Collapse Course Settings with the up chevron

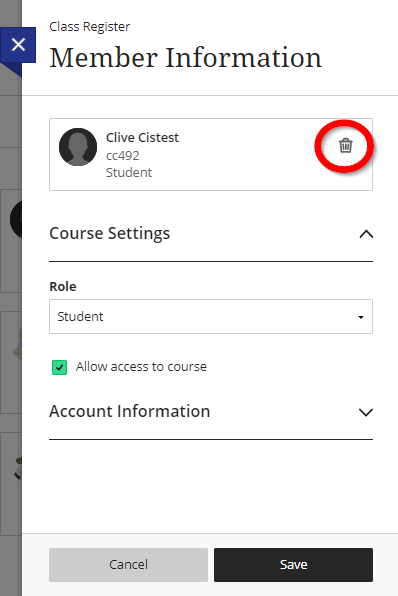[366, 234]
